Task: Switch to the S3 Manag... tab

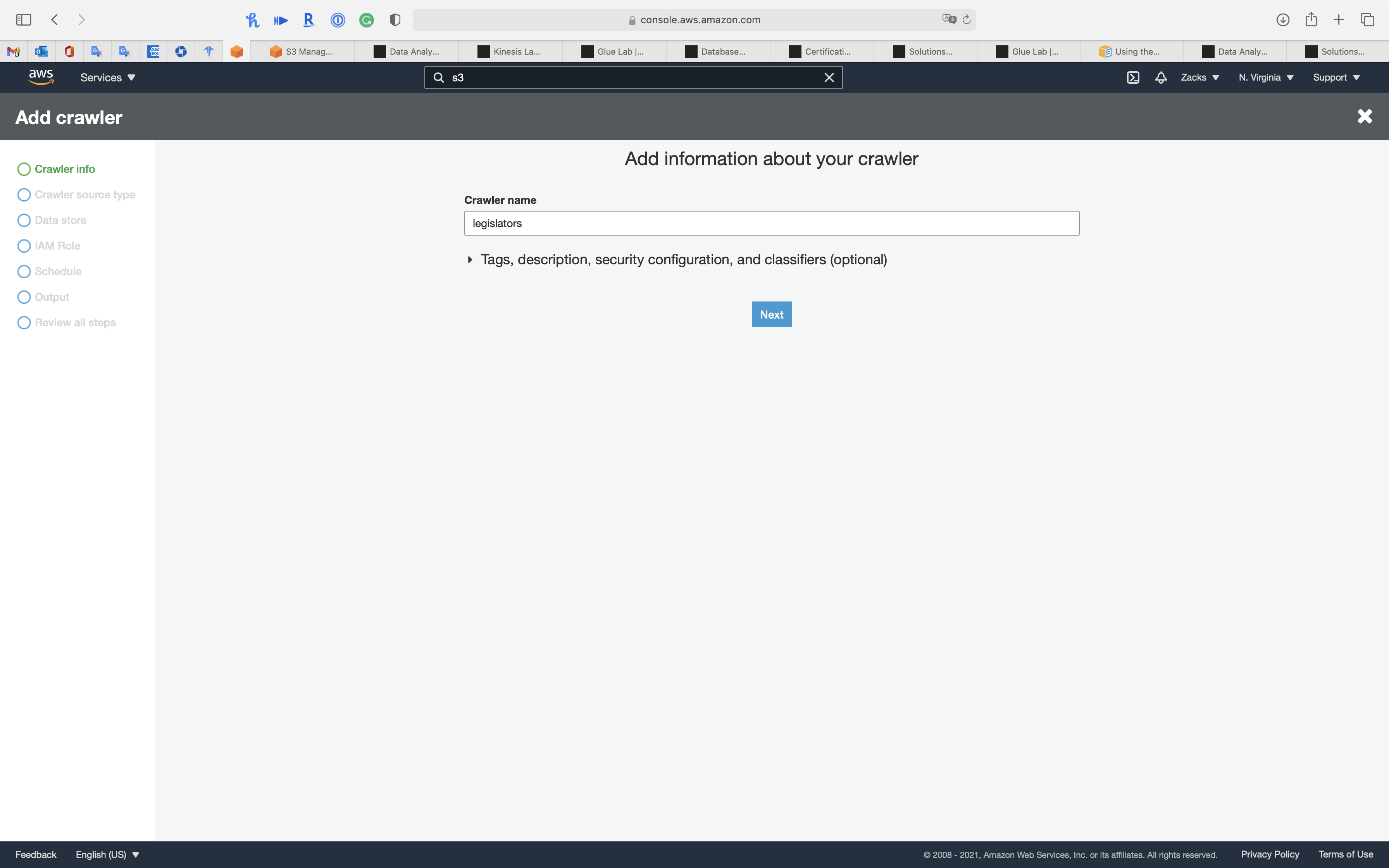Action: (x=302, y=52)
